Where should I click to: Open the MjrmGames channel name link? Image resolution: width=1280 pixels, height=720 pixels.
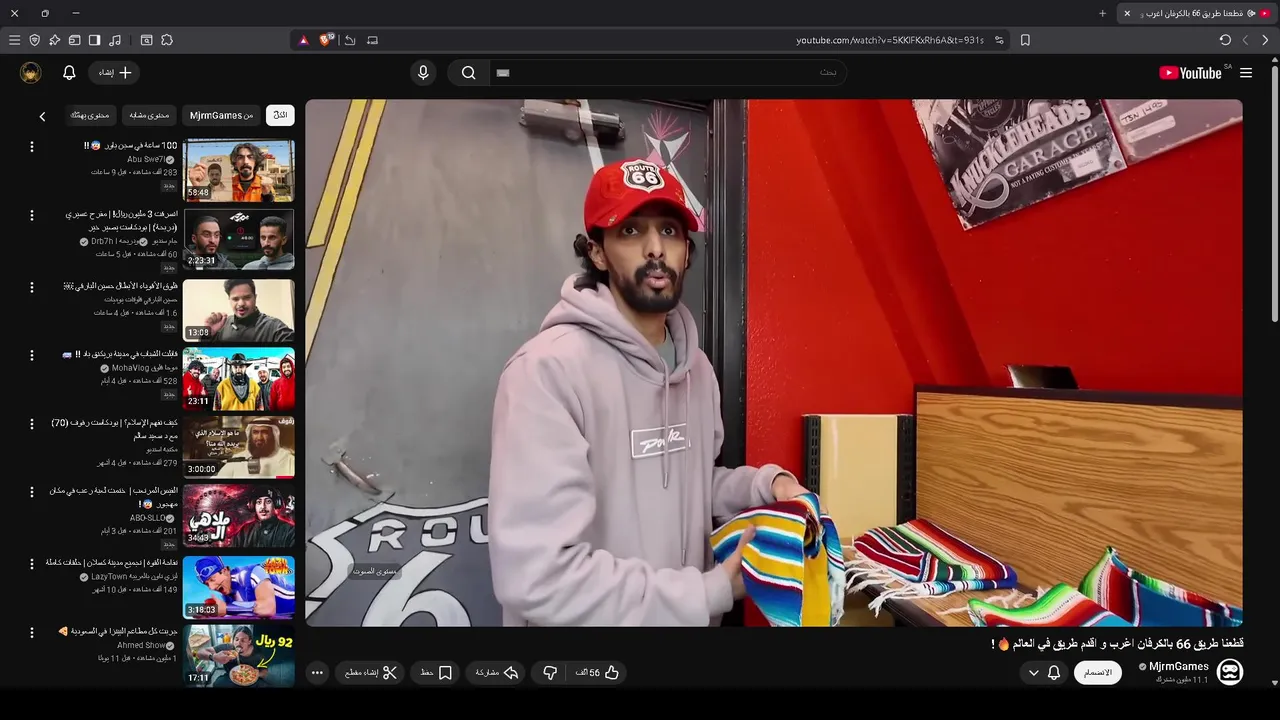pyautogui.click(x=1178, y=666)
